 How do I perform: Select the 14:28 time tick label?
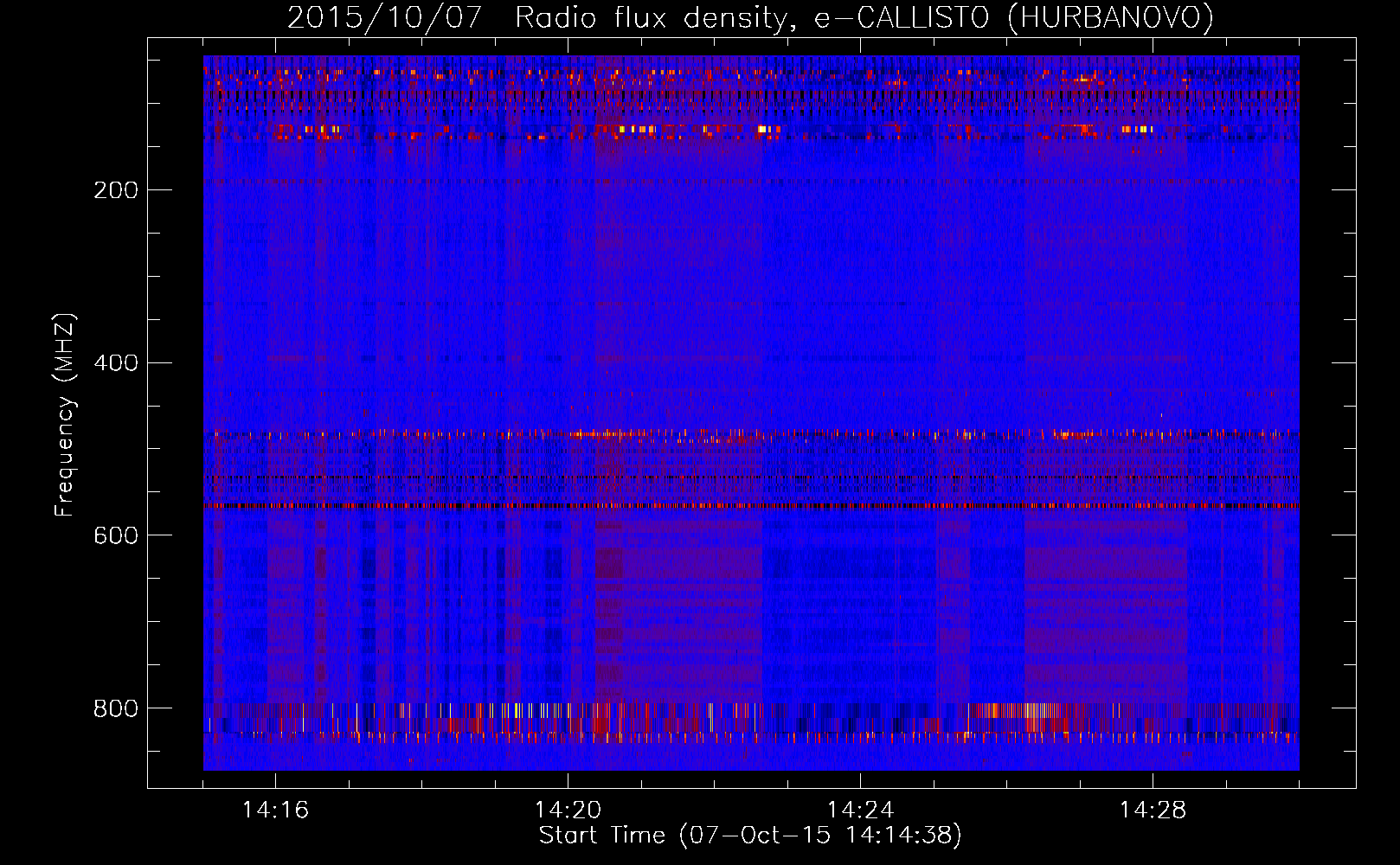tap(1153, 811)
